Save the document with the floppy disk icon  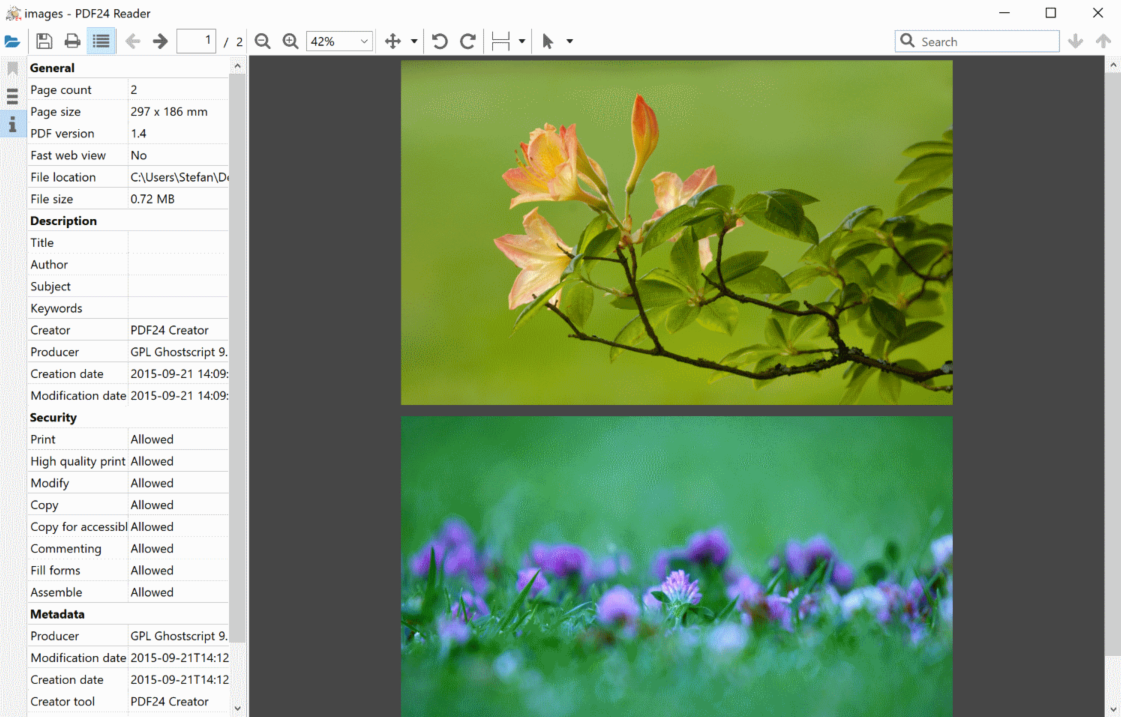pos(44,41)
